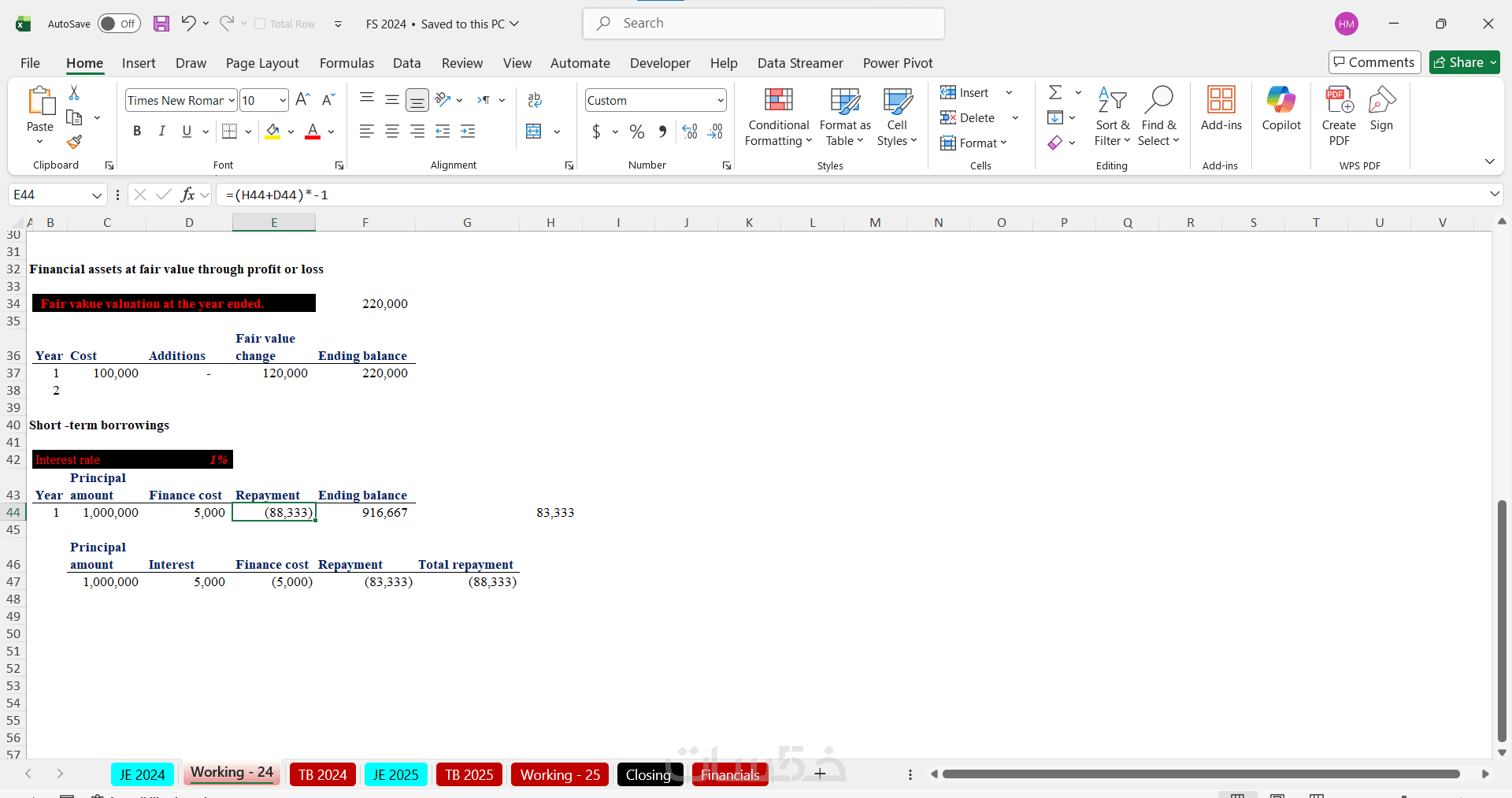Screen dimensions: 1512x798
Task: Apply yellow Fill Color
Action: (x=272, y=132)
